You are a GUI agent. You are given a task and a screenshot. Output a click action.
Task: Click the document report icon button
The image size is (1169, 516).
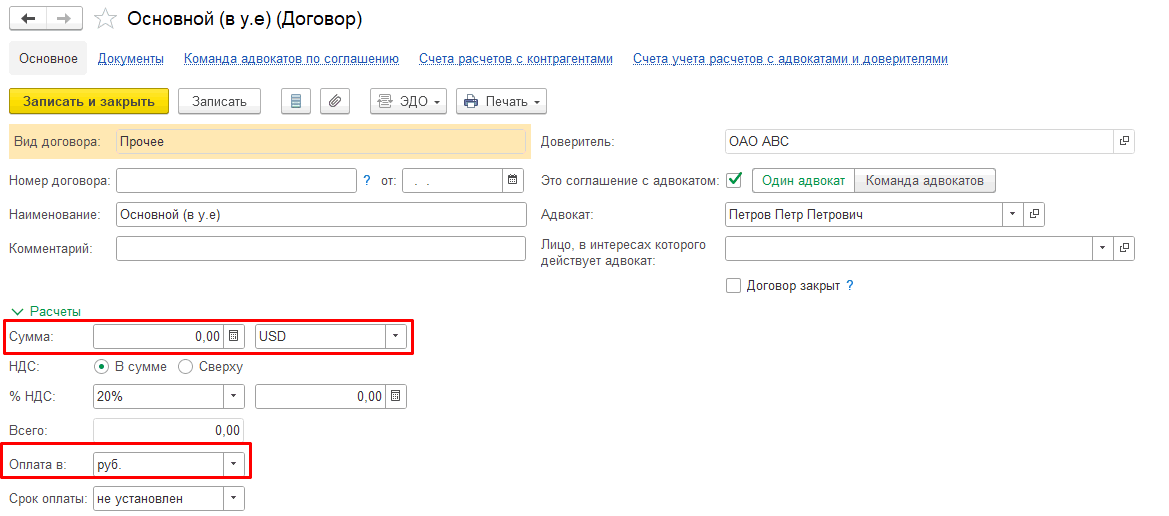click(x=295, y=101)
